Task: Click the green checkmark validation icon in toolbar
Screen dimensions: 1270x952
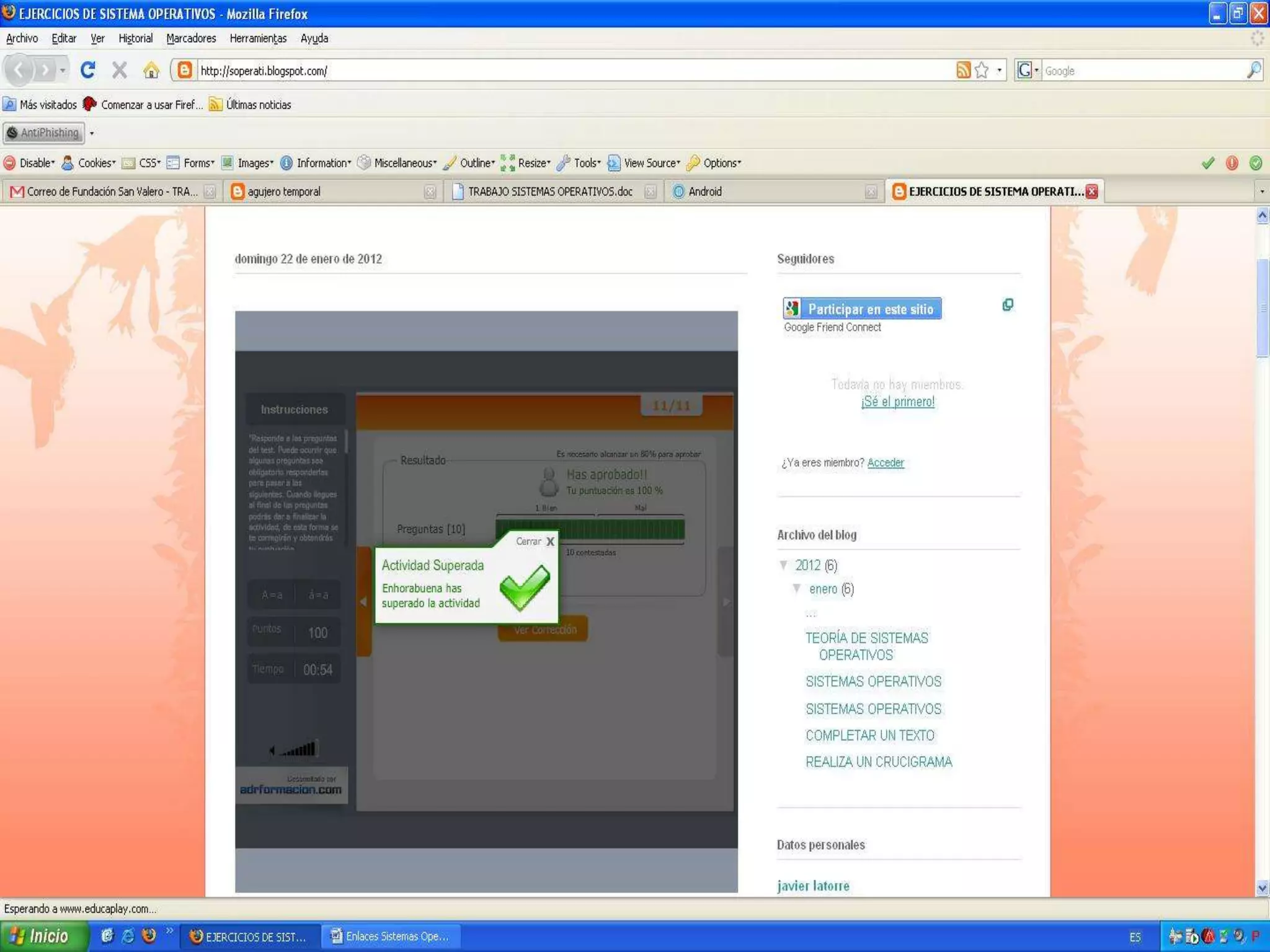Action: [x=1207, y=163]
